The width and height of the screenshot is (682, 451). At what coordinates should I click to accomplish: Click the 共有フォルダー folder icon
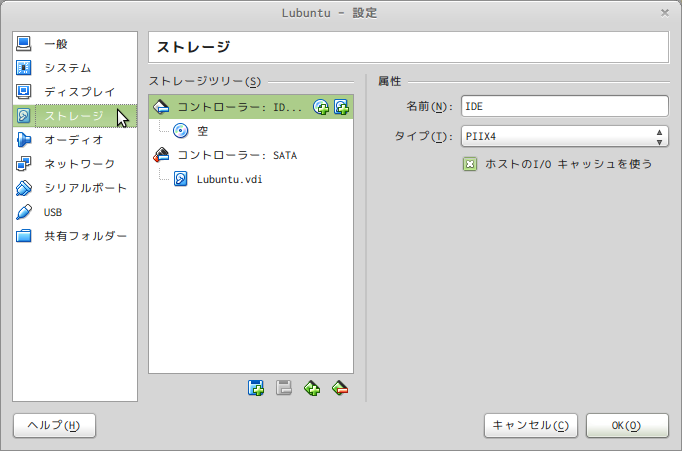[x=23, y=236]
